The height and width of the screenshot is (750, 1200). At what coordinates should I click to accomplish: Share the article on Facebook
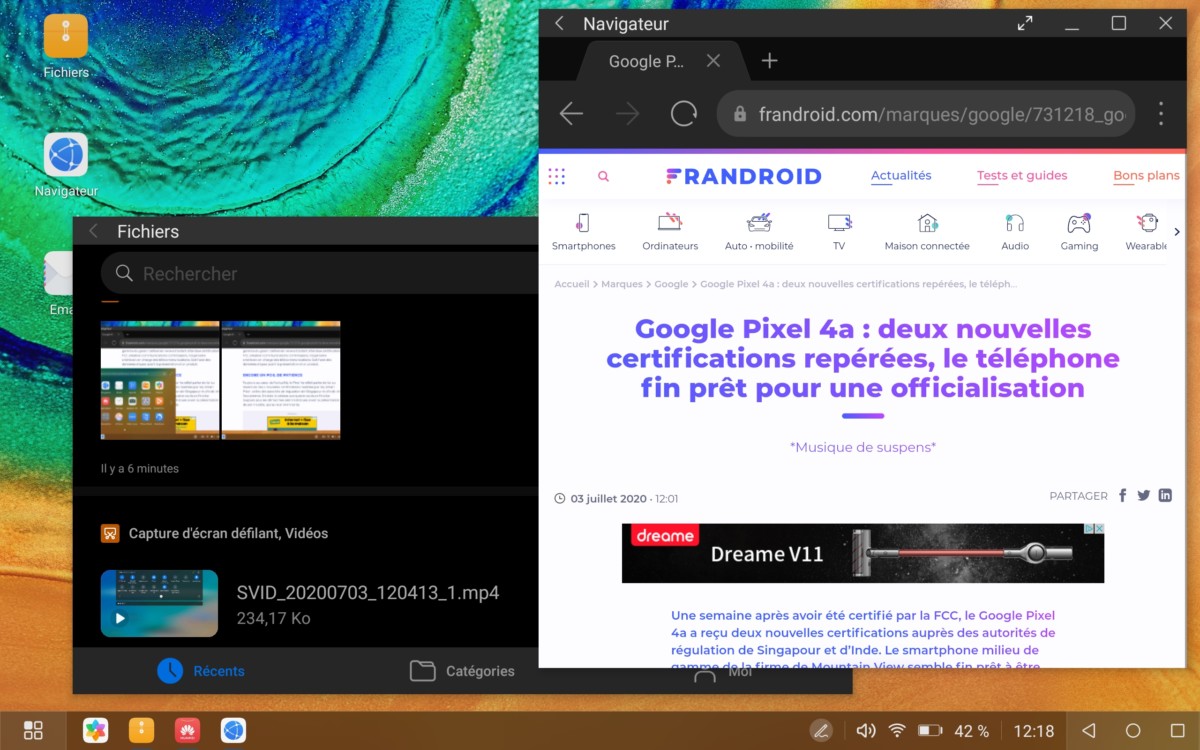pyautogui.click(x=1123, y=496)
